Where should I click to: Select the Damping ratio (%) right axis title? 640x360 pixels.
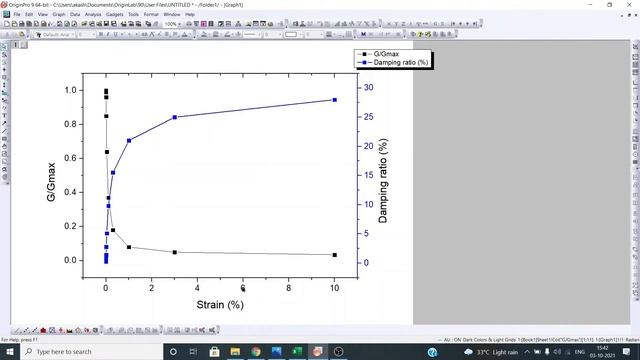(383, 181)
